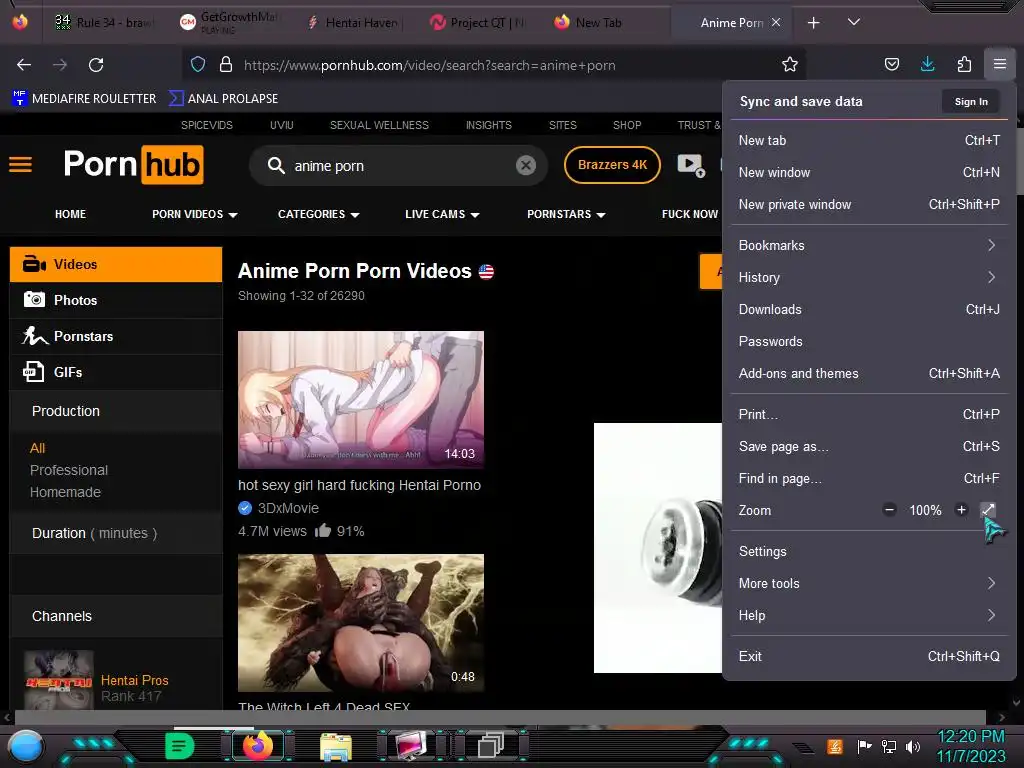
Task: Open the Categories nav dropdown
Action: click(319, 214)
